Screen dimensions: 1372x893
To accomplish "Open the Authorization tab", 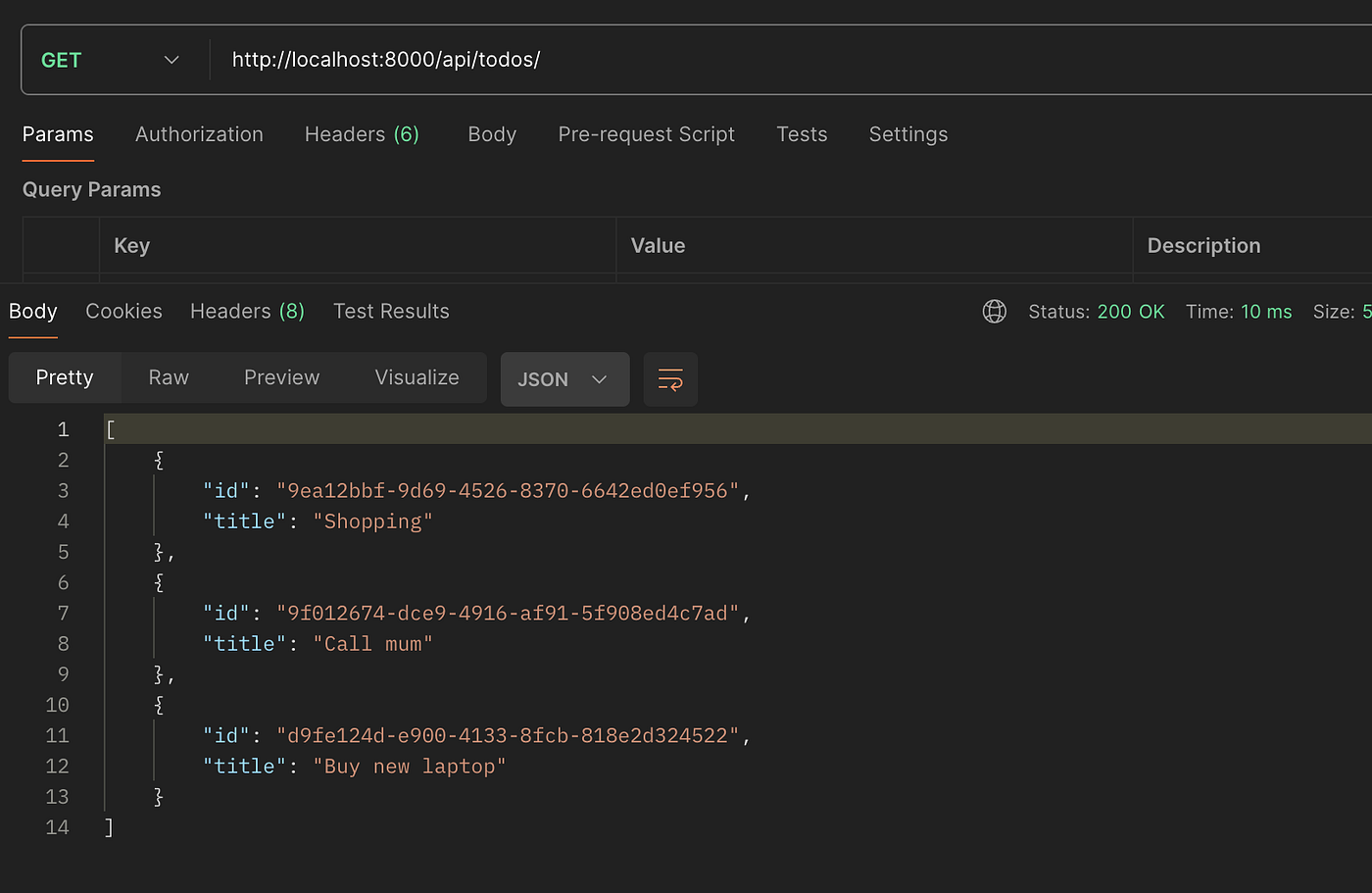I will coord(199,134).
